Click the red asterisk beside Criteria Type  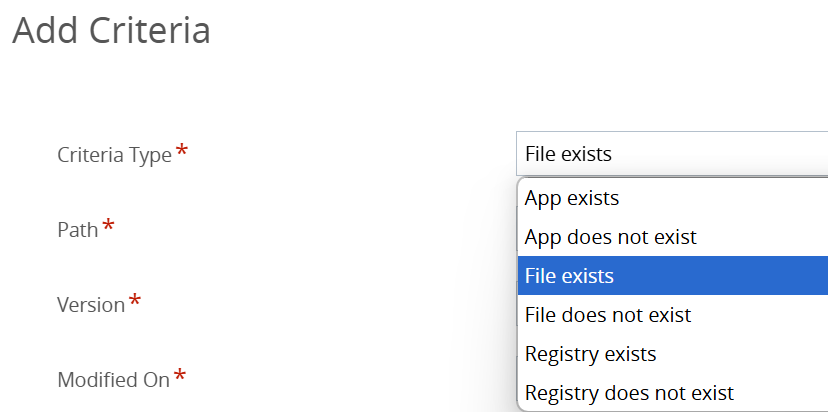pyautogui.click(x=182, y=151)
